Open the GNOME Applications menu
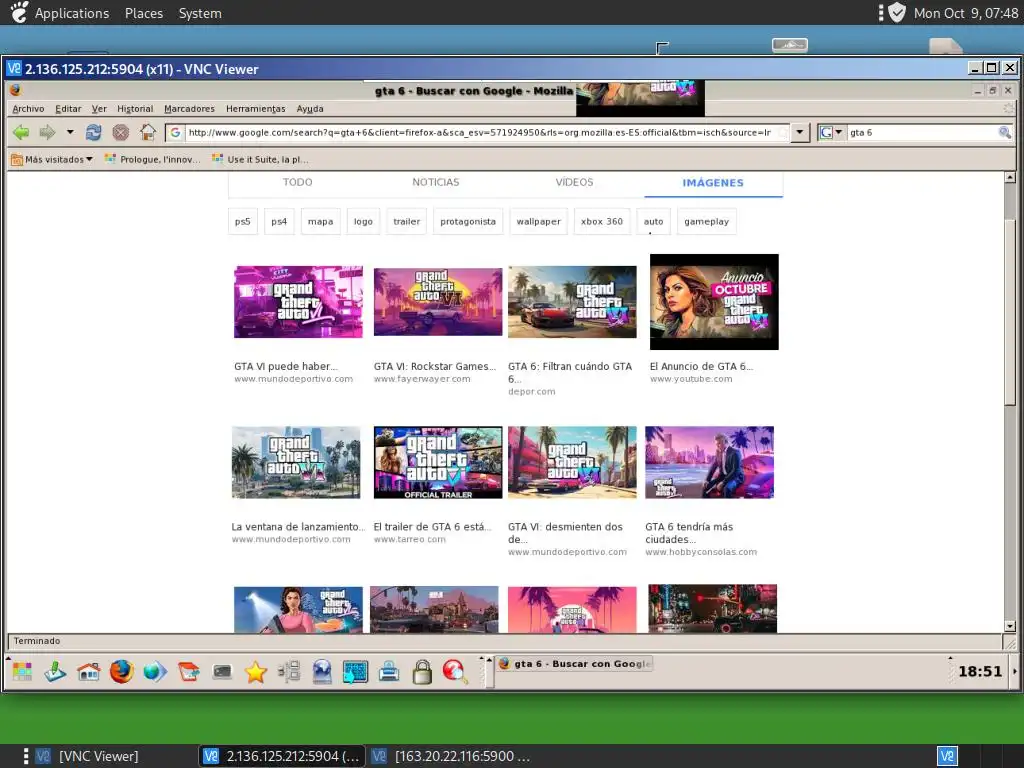The width and height of the screenshot is (1024, 768). 72,13
